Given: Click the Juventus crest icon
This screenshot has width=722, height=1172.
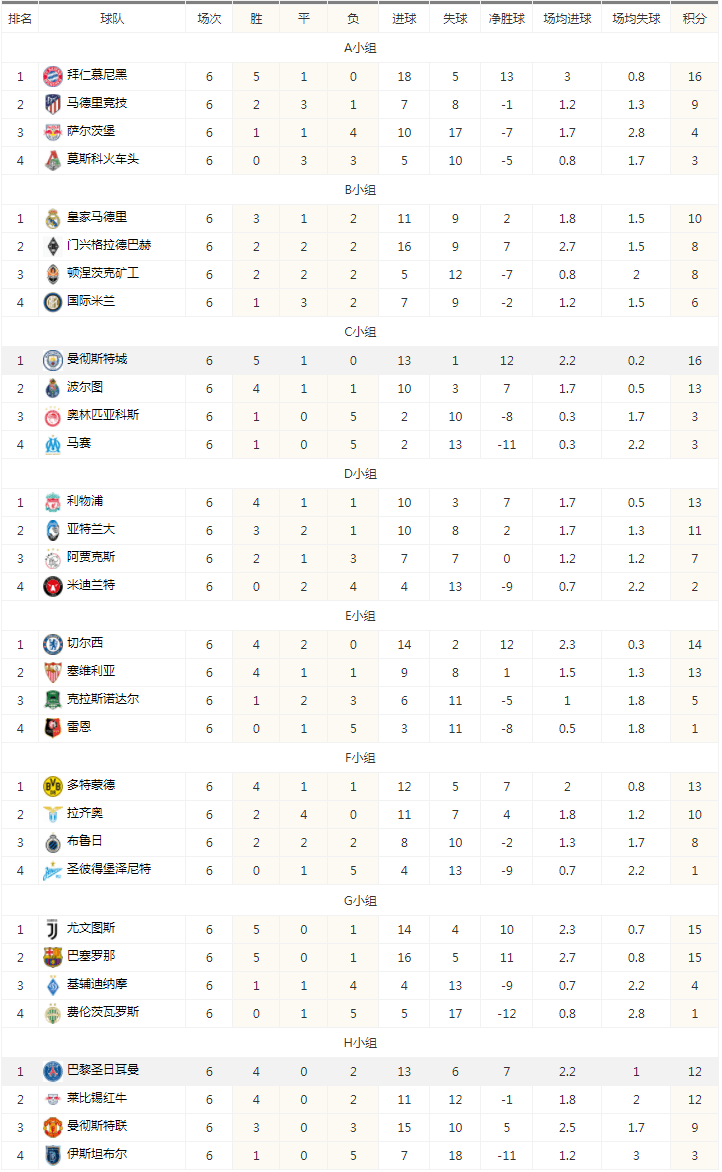Looking at the screenshot, I should (x=52, y=930).
